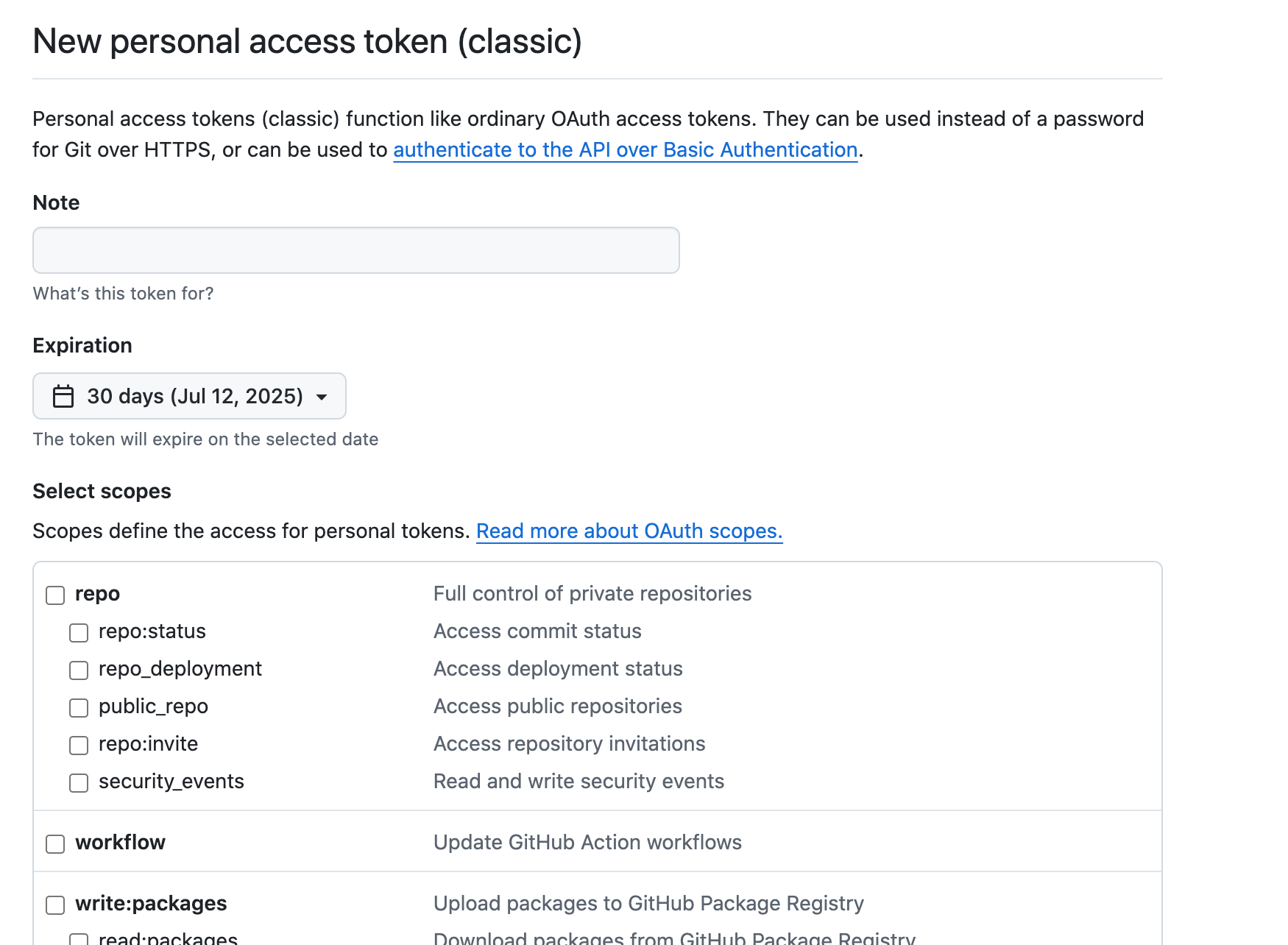Expand the 30 days expiration menu

pos(189,396)
